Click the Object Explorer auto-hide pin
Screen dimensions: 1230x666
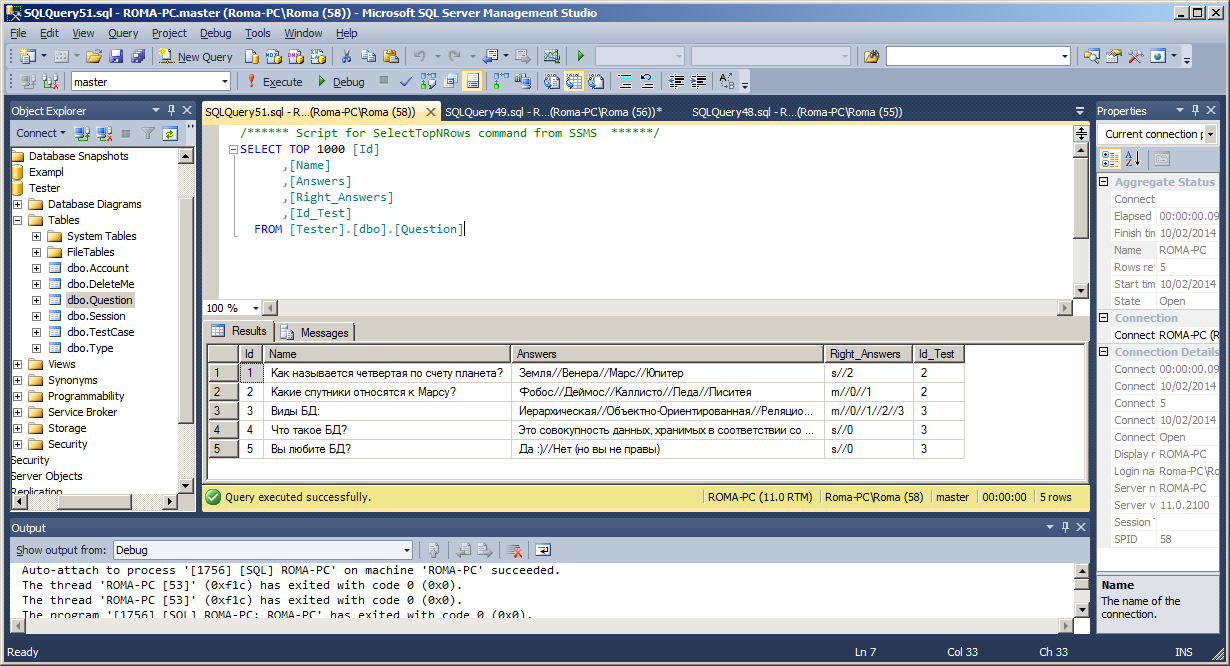point(172,110)
